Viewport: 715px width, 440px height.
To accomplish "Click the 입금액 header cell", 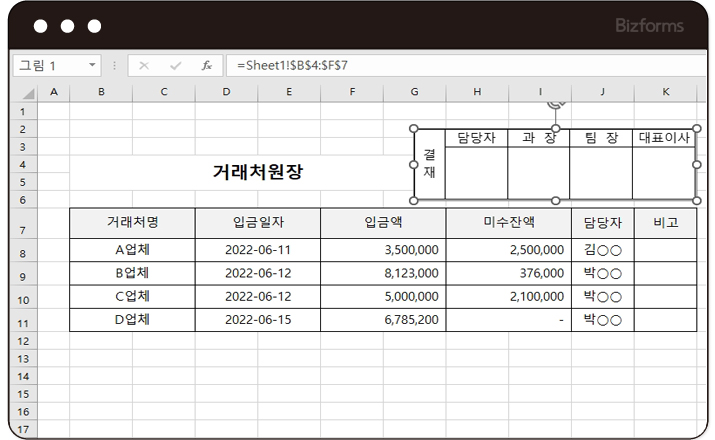I will click(383, 223).
